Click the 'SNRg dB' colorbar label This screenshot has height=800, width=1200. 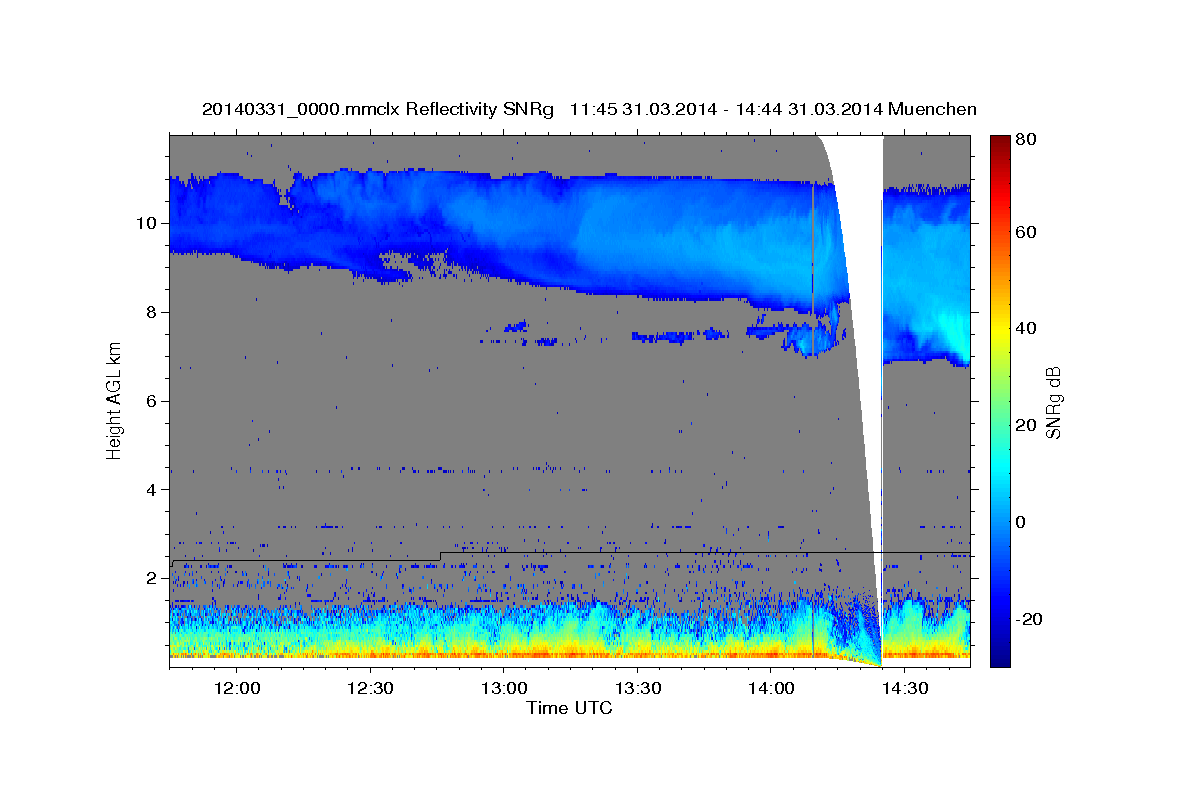pyautogui.click(x=1053, y=401)
